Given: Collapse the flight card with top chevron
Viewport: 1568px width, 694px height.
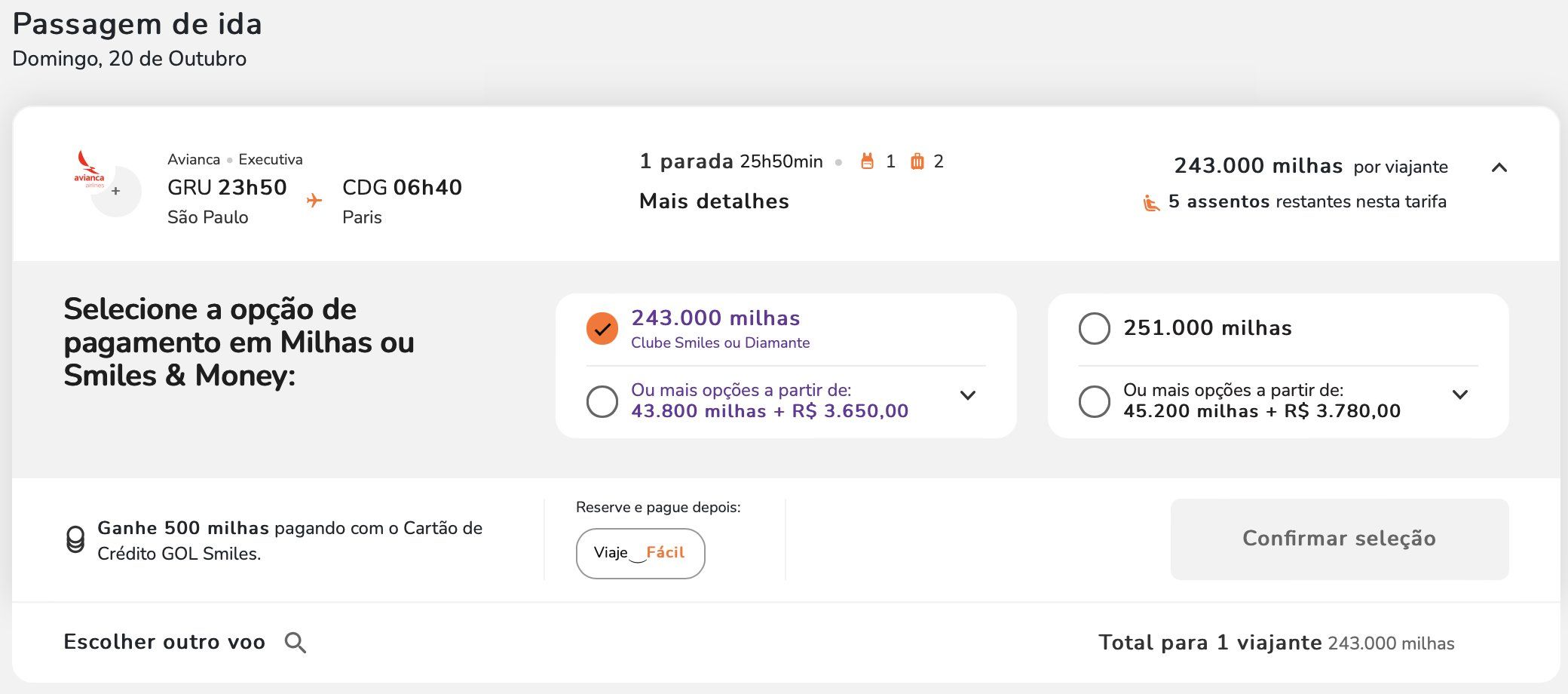Looking at the screenshot, I should point(1499,167).
